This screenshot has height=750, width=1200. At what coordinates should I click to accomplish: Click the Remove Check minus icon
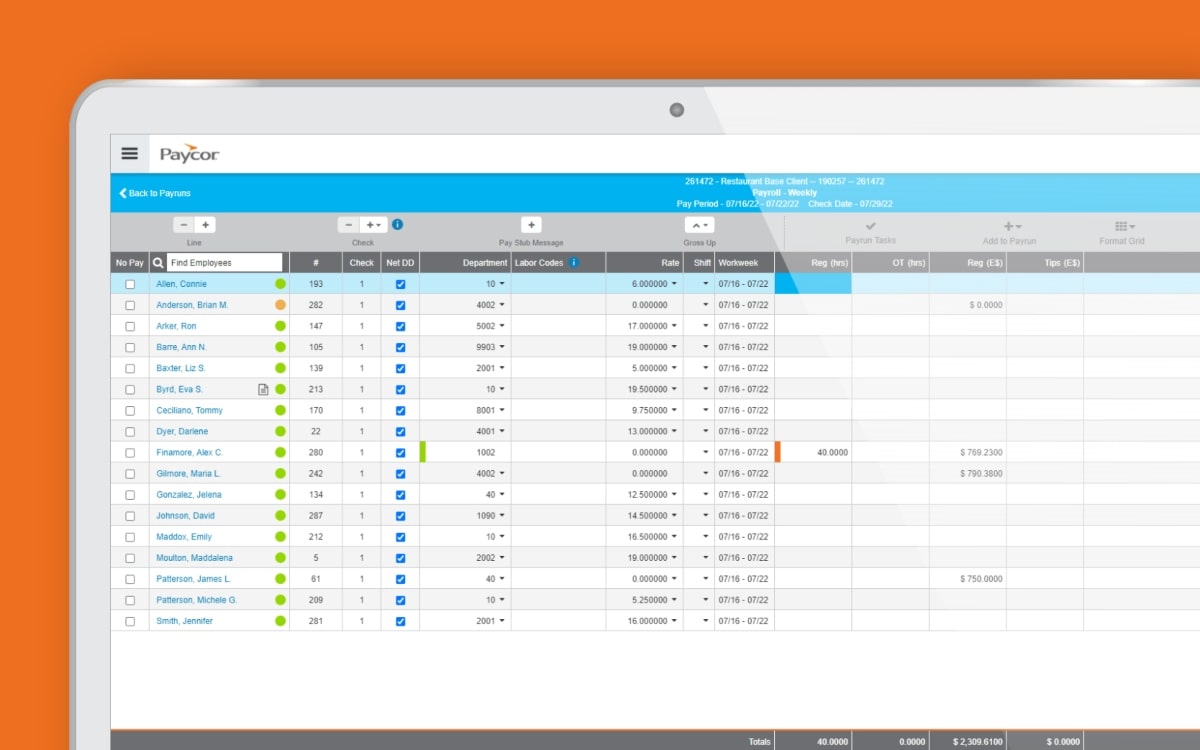(348, 224)
